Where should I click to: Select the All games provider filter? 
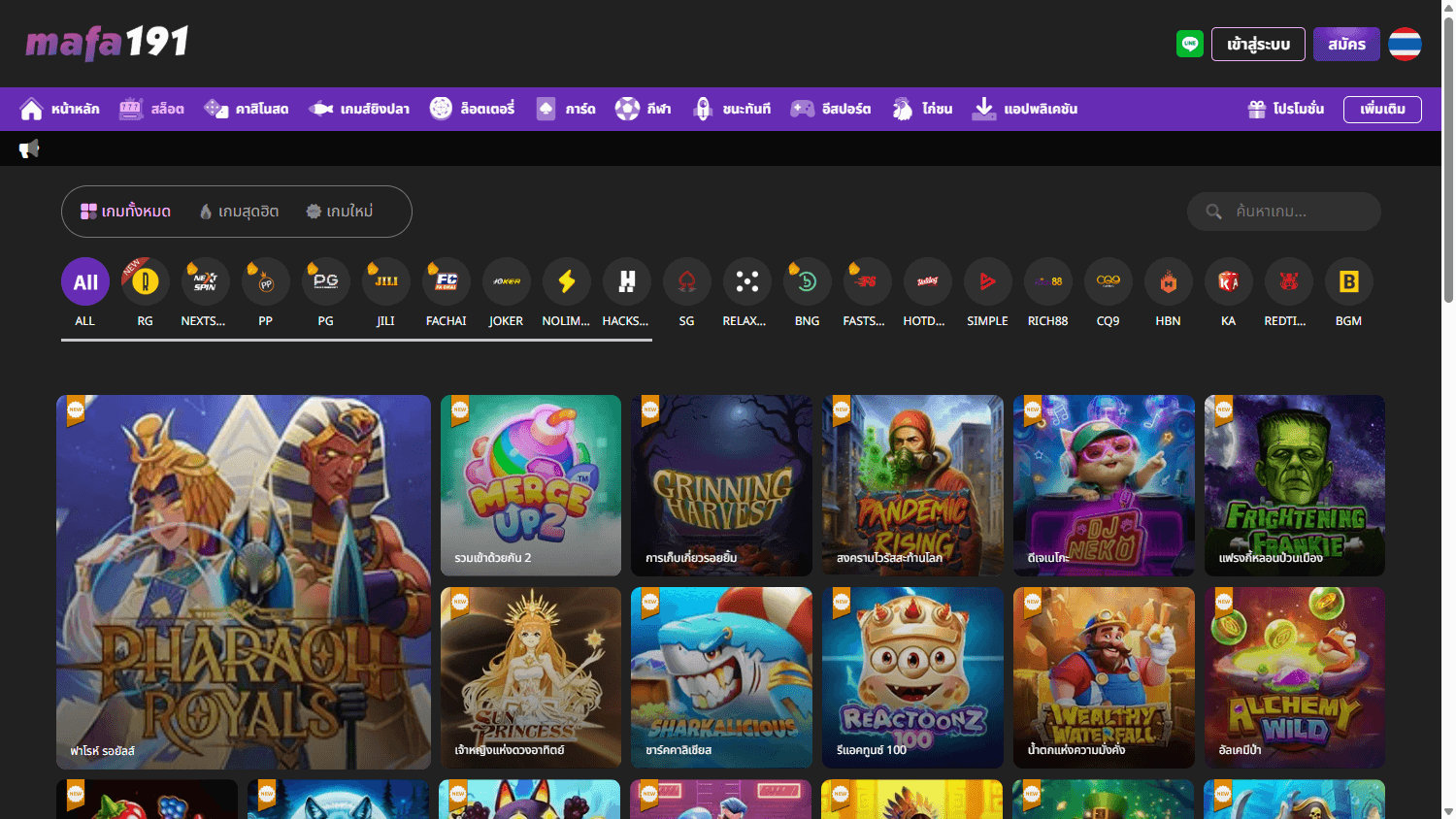[x=84, y=281]
